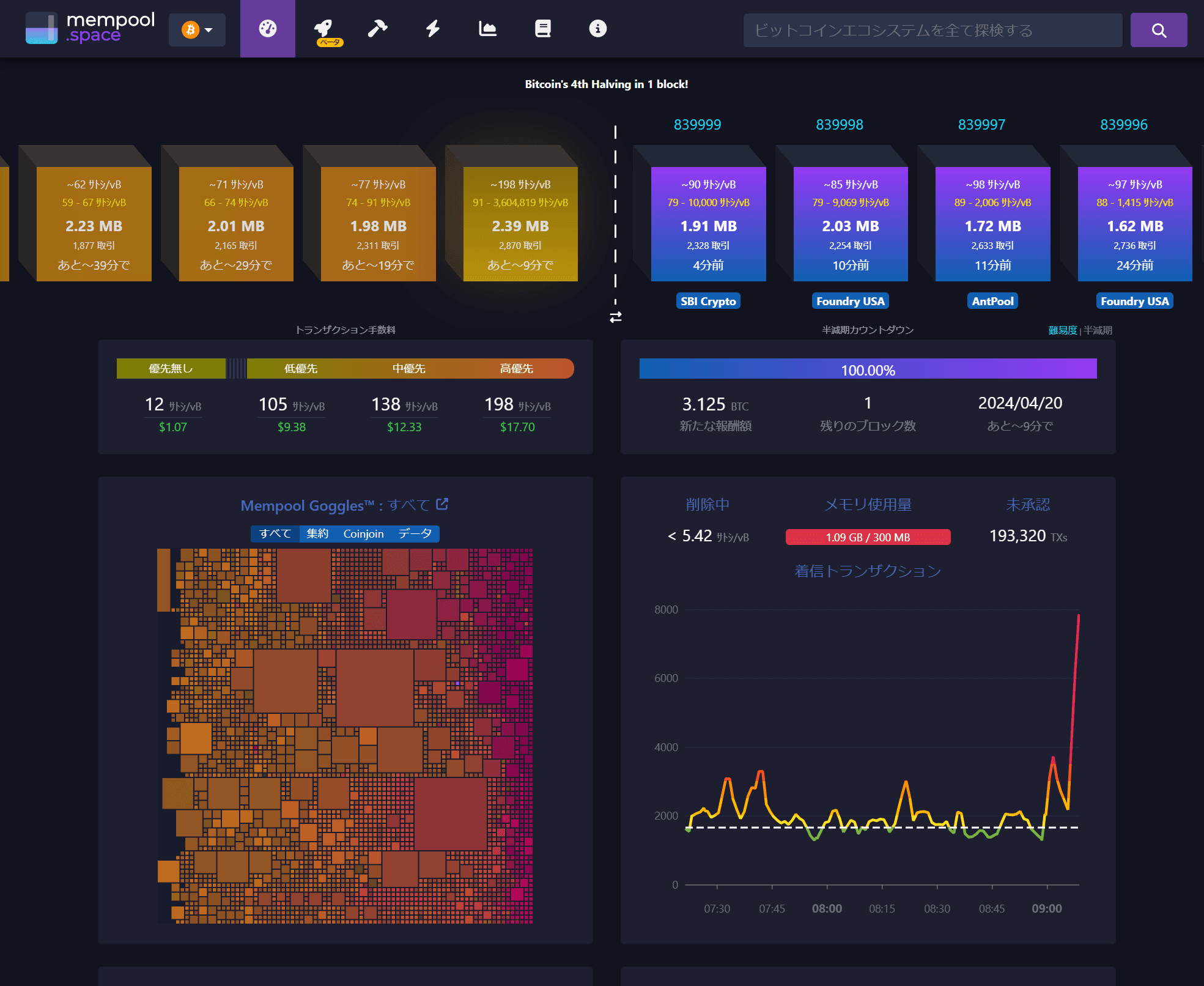
Task: Open the docs book icon
Action: (x=542, y=29)
